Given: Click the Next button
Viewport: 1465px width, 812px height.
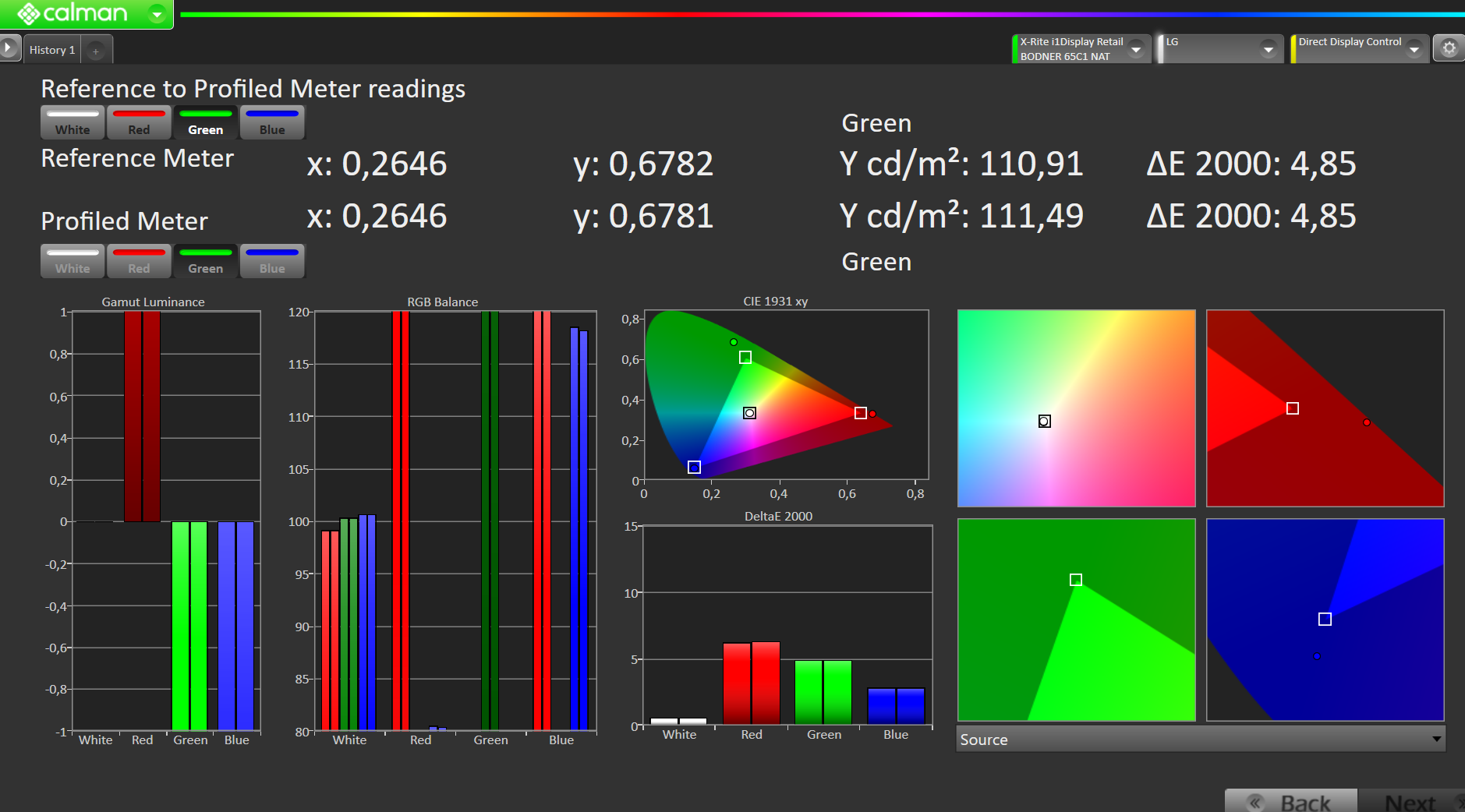Looking at the screenshot, I should pyautogui.click(x=1412, y=801).
